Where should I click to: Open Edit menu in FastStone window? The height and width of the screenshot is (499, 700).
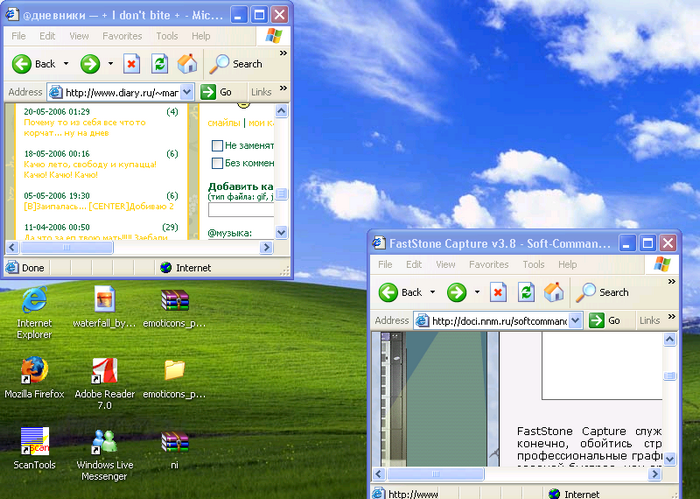coord(414,265)
